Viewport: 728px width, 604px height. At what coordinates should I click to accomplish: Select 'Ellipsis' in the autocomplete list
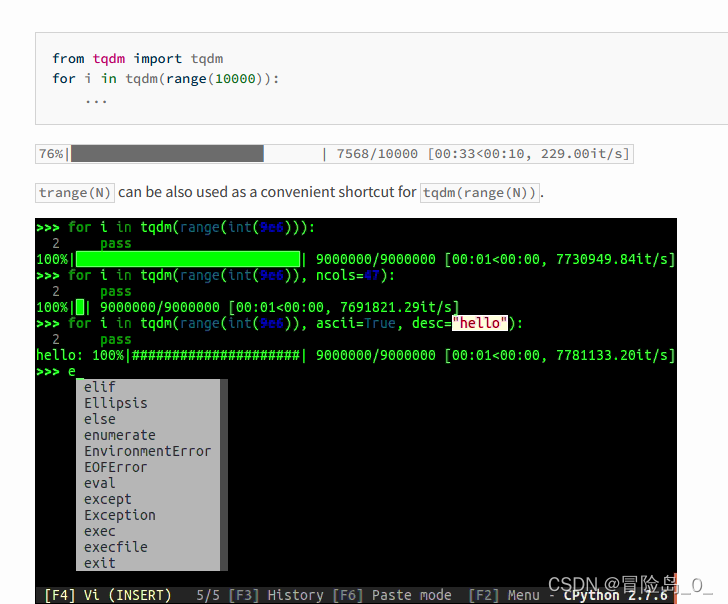(x=116, y=403)
